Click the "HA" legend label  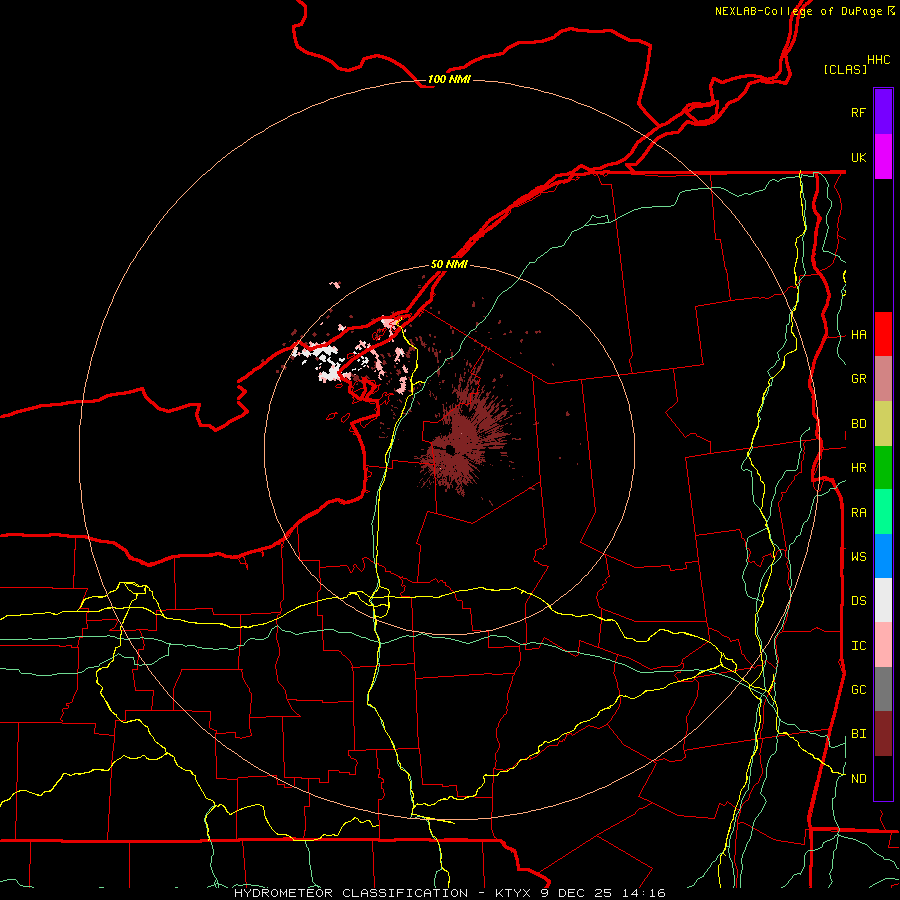[858, 334]
